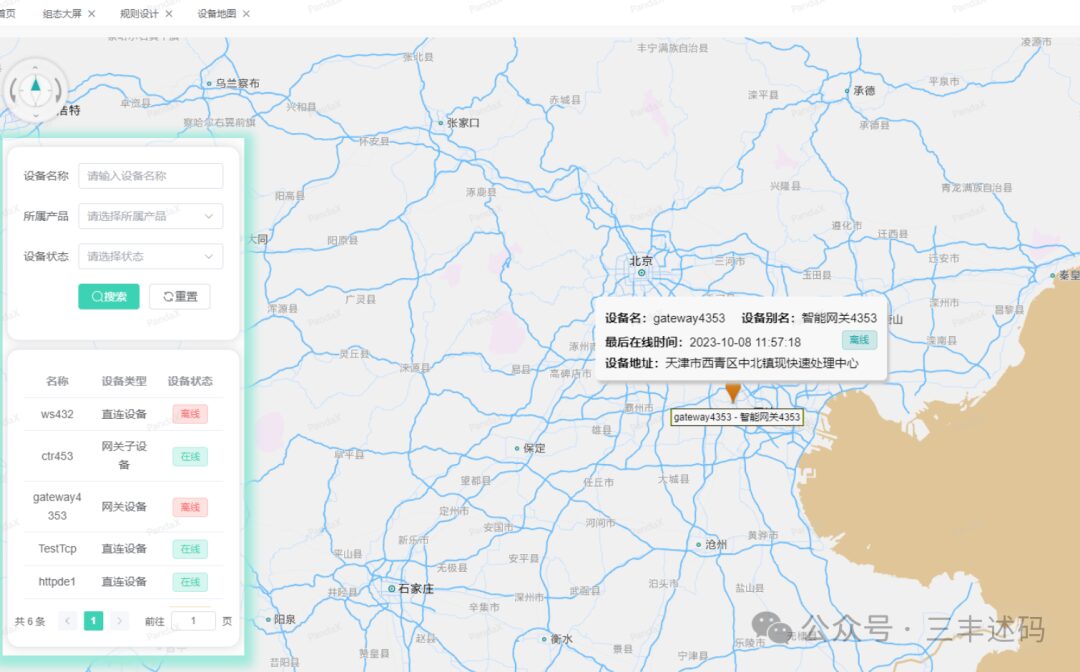Click the 离线 status tag of gateway4353
This screenshot has height=672, width=1080.
190,507
